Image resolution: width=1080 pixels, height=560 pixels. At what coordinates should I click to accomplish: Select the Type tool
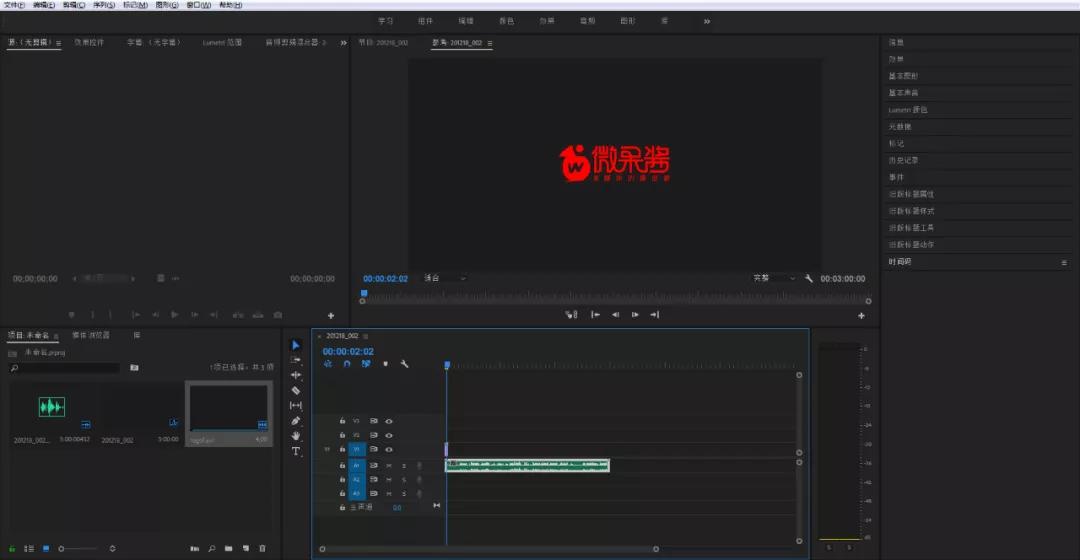pyautogui.click(x=295, y=451)
